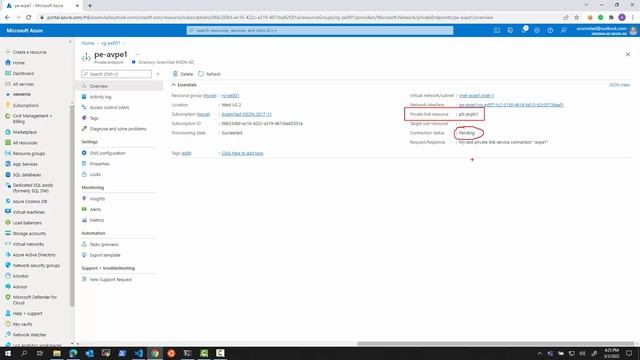
Task: Open Diagnose and solve problems
Action: coord(118,129)
